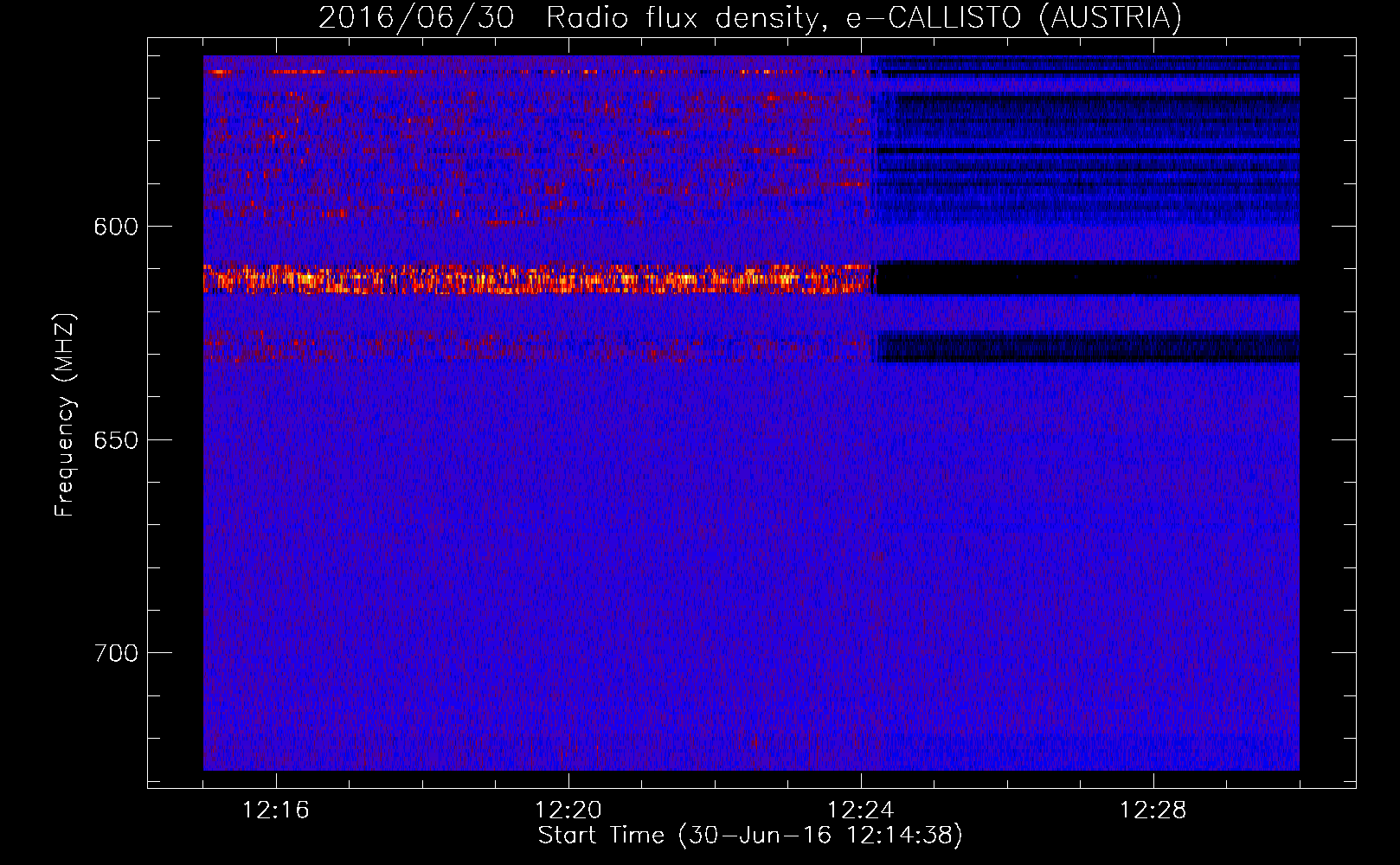Click the 600 frequency tick label
The width and height of the screenshot is (1400, 865).
(x=116, y=227)
